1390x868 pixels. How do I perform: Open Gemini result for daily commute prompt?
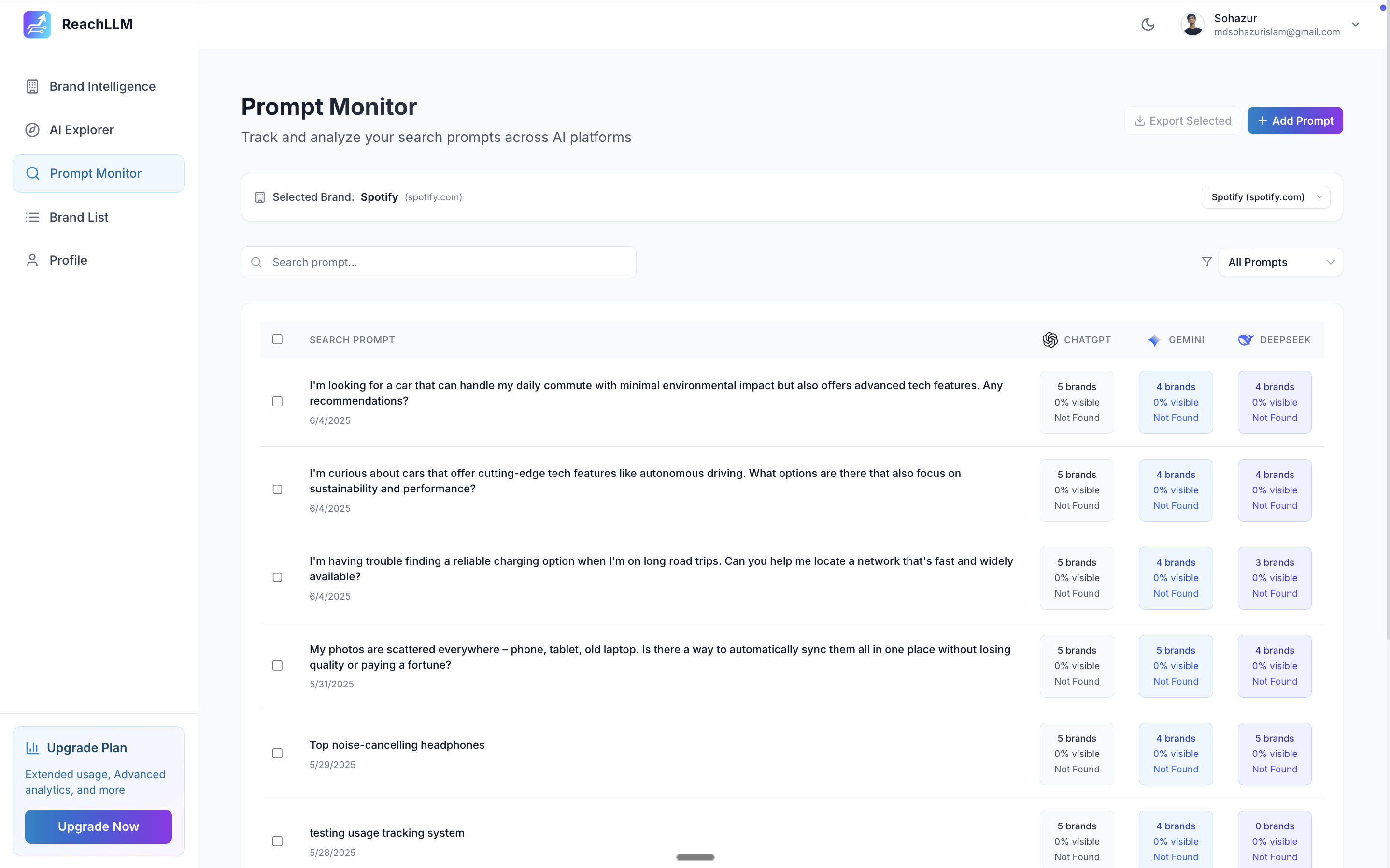(x=1176, y=402)
